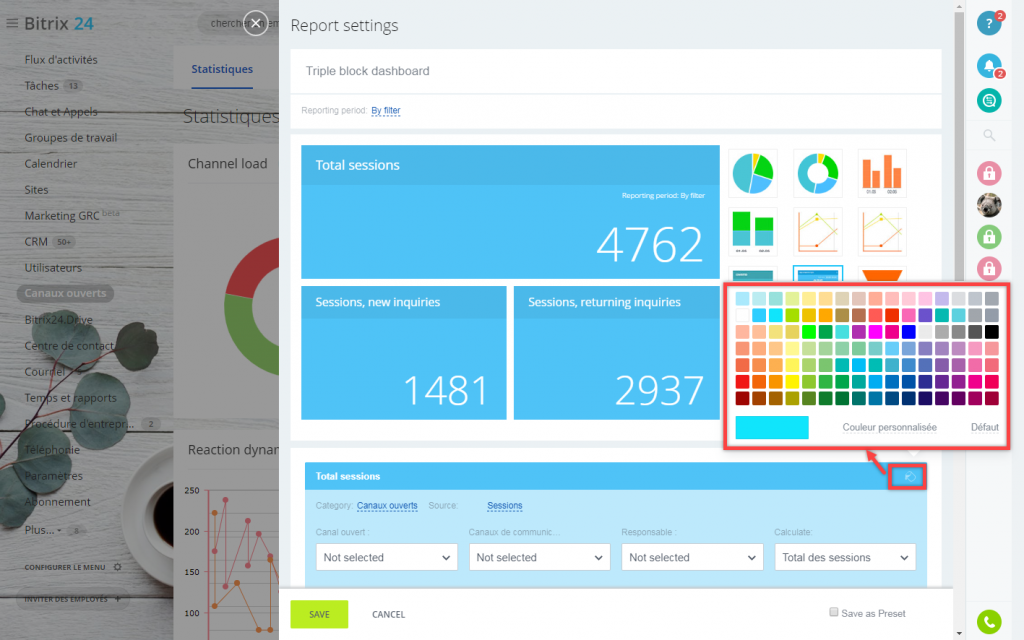Open CRM in left menu
Viewport: 1024px width, 640px height.
click(x=36, y=242)
